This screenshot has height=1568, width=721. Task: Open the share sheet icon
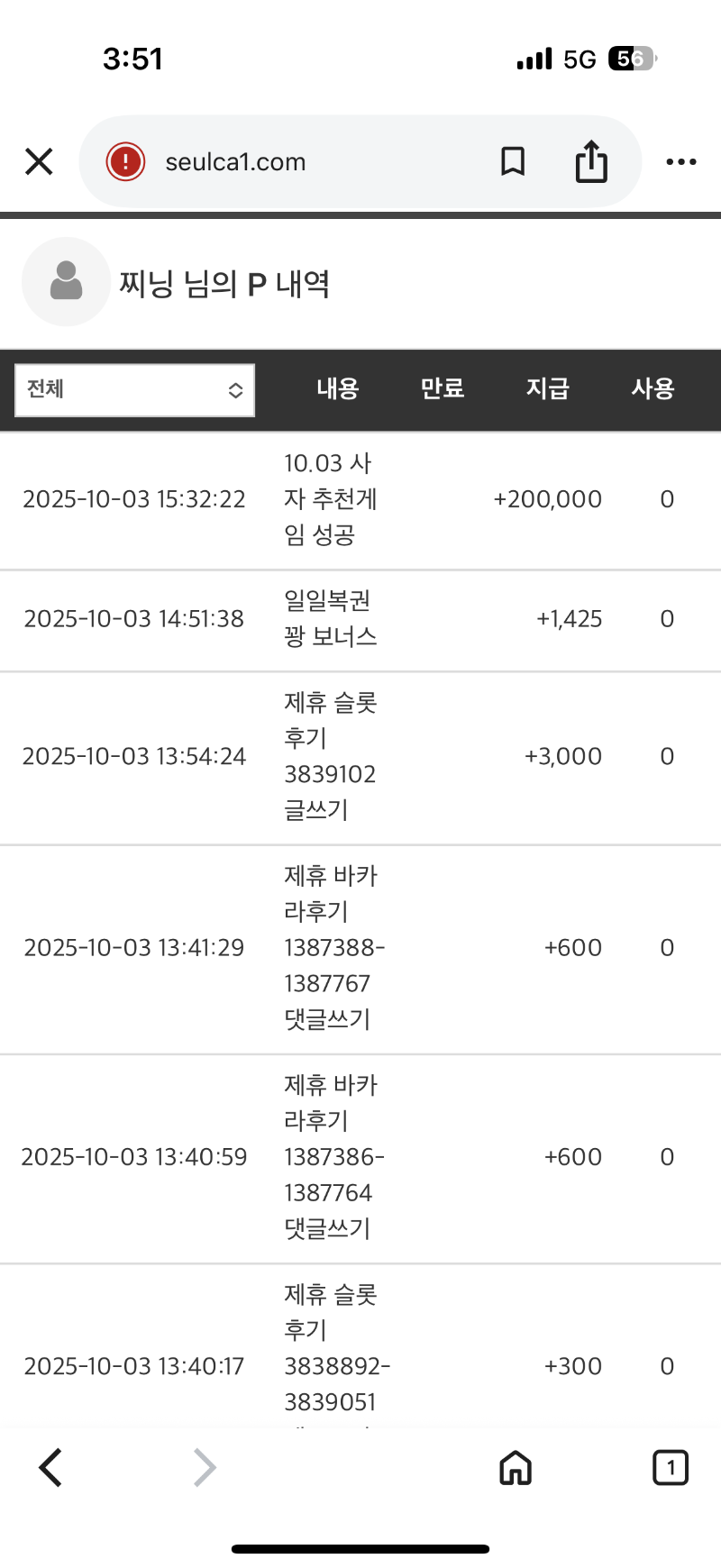click(591, 162)
